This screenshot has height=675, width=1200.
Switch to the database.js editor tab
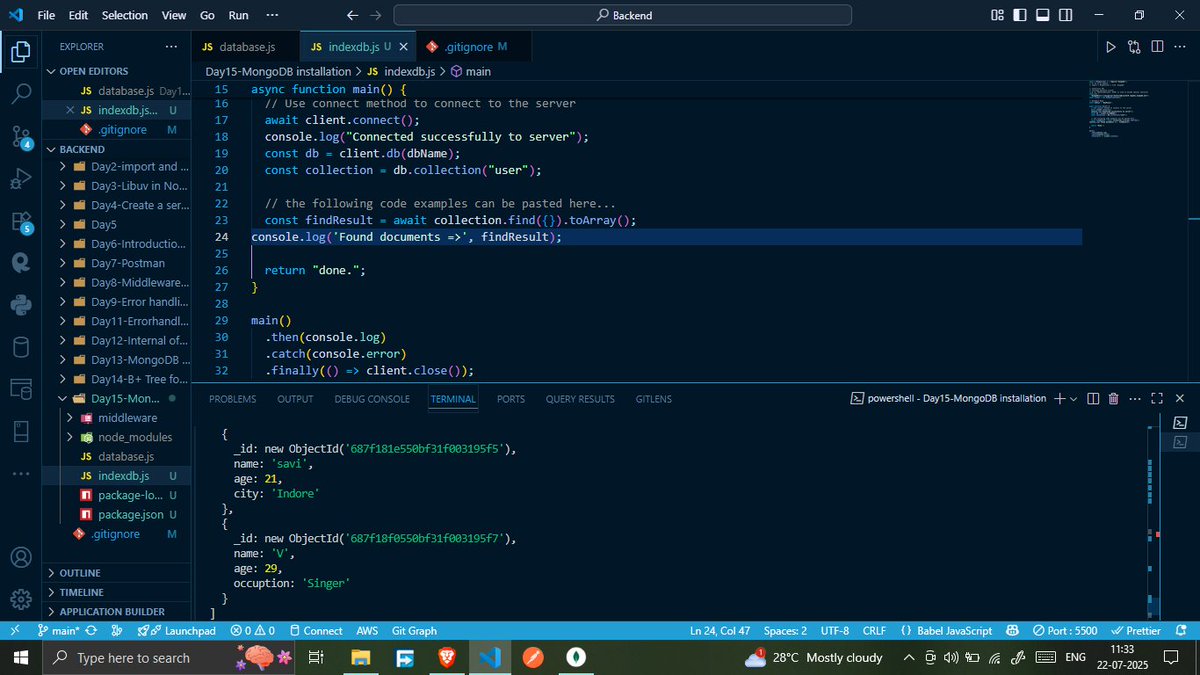click(x=247, y=47)
